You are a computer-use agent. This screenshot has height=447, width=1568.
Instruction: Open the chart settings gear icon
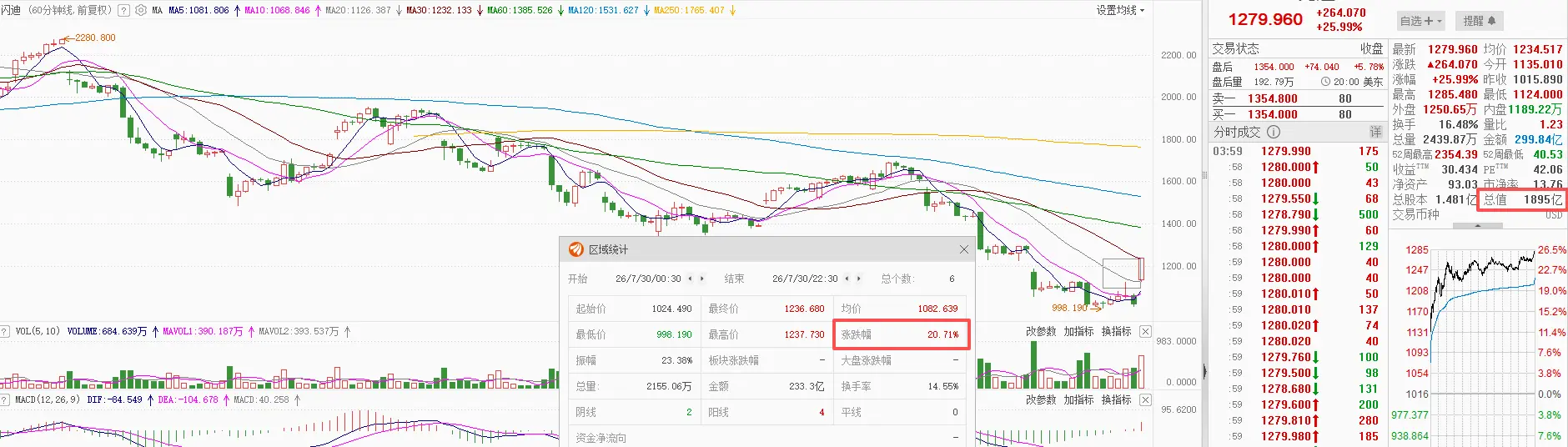coord(140,11)
